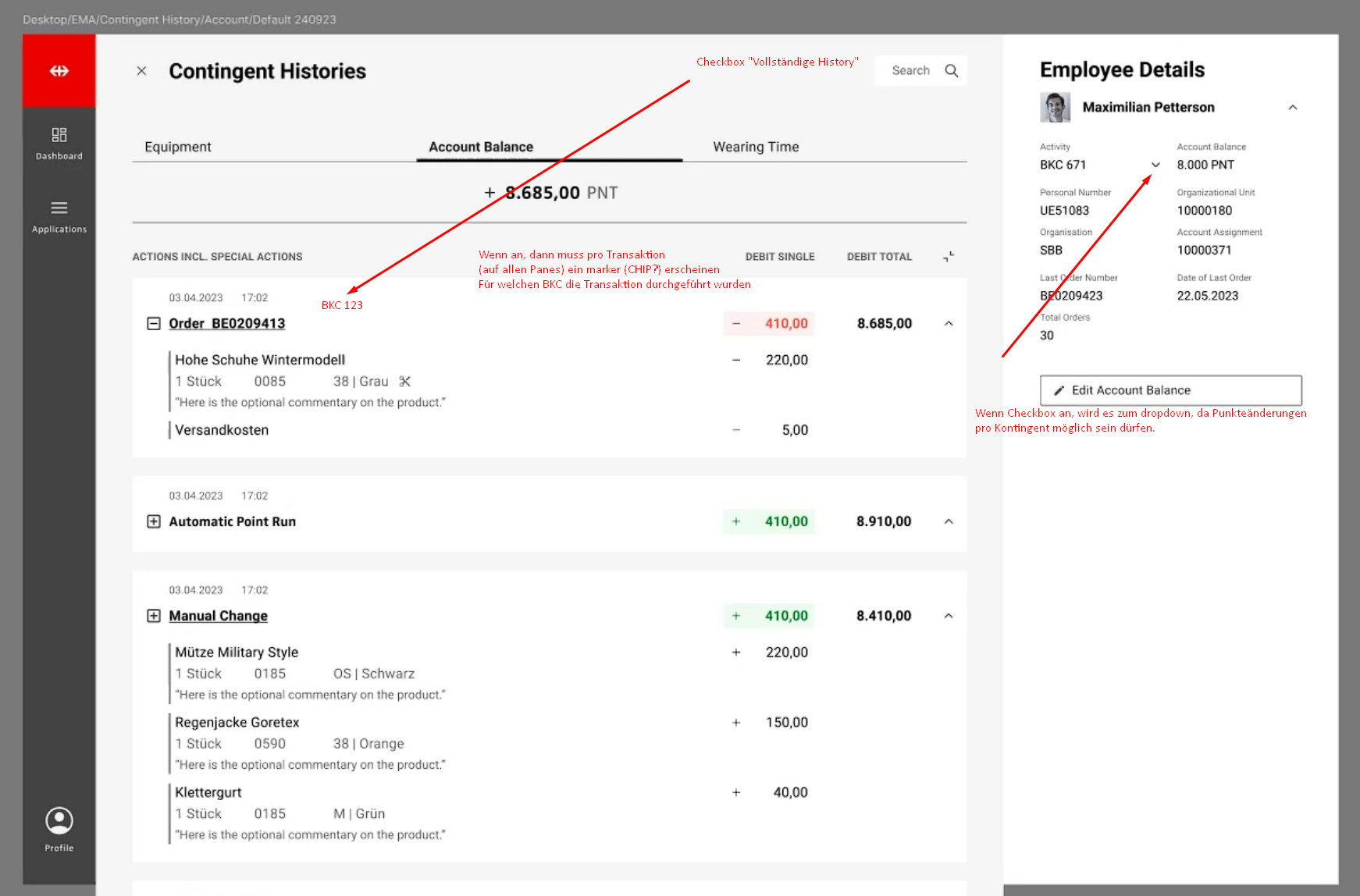The height and width of the screenshot is (896, 1360).
Task: Expand Automatic Point Run plus box
Action: coord(154,521)
